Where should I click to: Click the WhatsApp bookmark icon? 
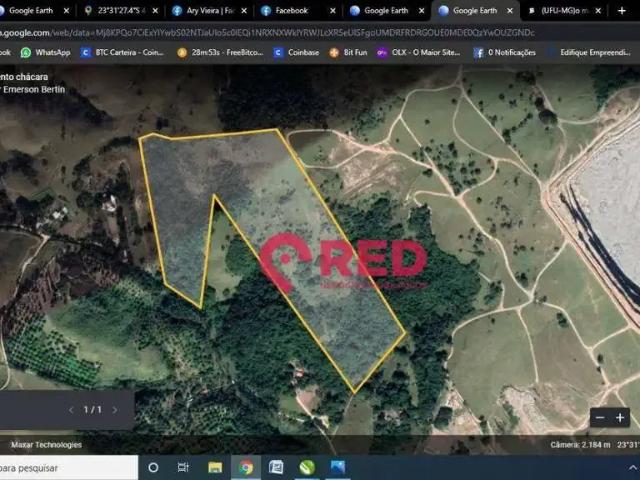[x=26, y=53]
